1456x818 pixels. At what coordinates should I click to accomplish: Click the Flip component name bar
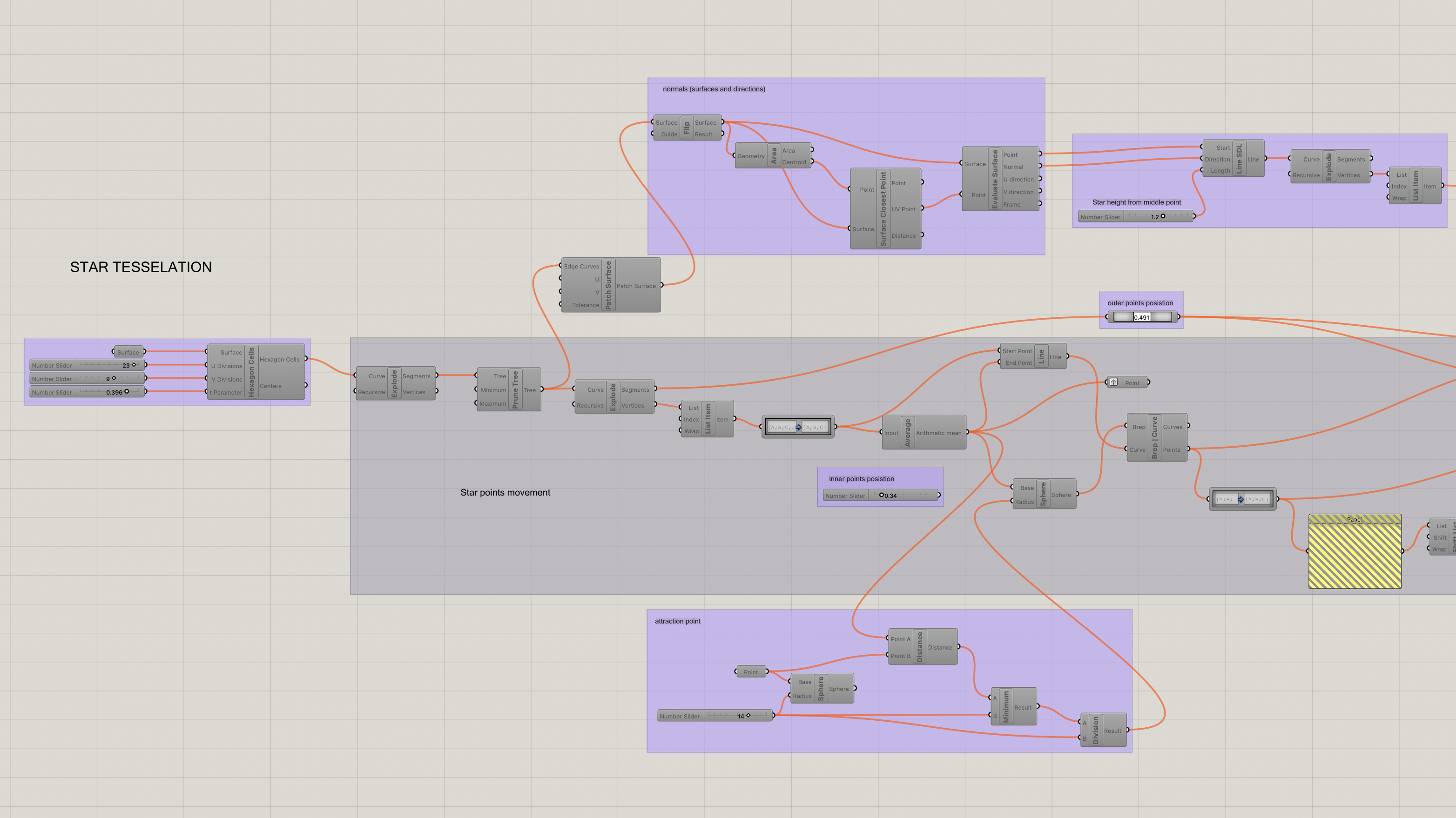[x=686, y=128]
